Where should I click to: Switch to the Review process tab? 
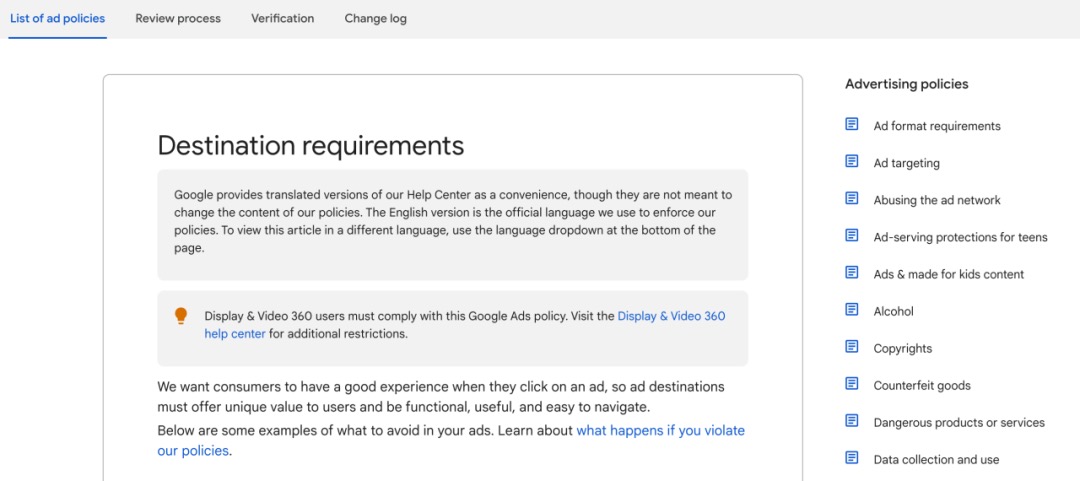coord(178,18)
